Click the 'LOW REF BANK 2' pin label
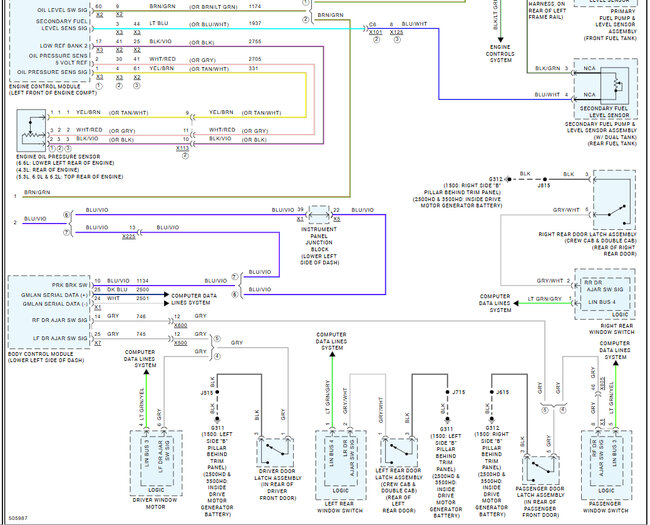The image size is (650, 525). [64, 46]
